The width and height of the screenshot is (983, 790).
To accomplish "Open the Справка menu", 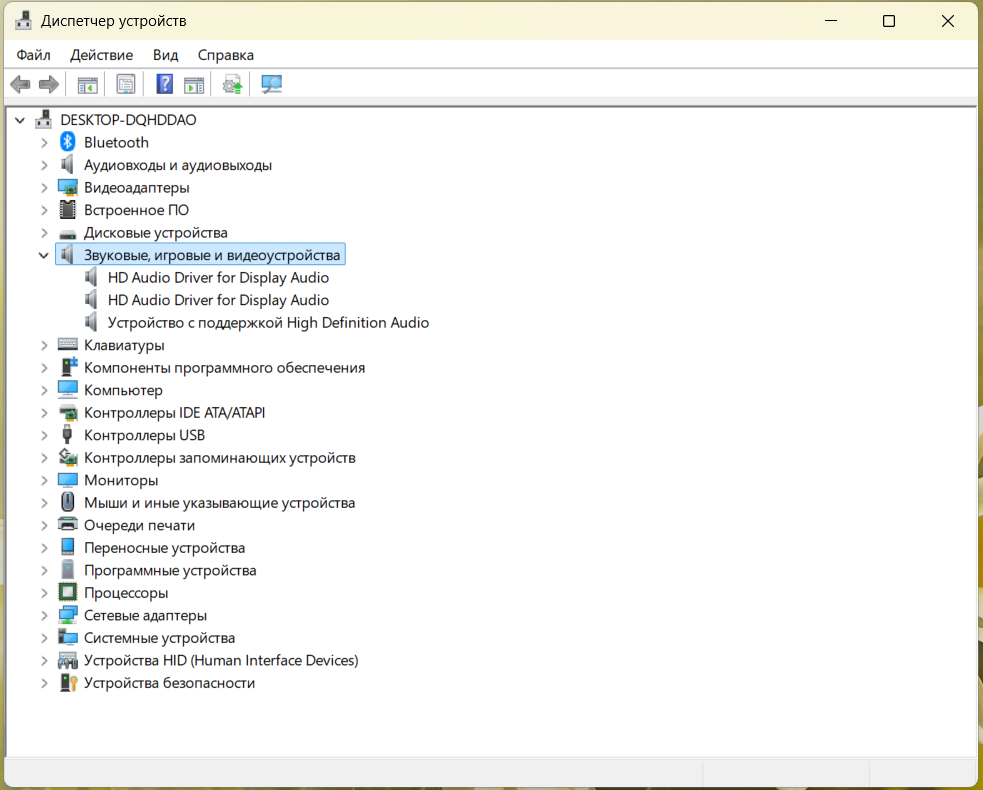I will coord(226,55).
